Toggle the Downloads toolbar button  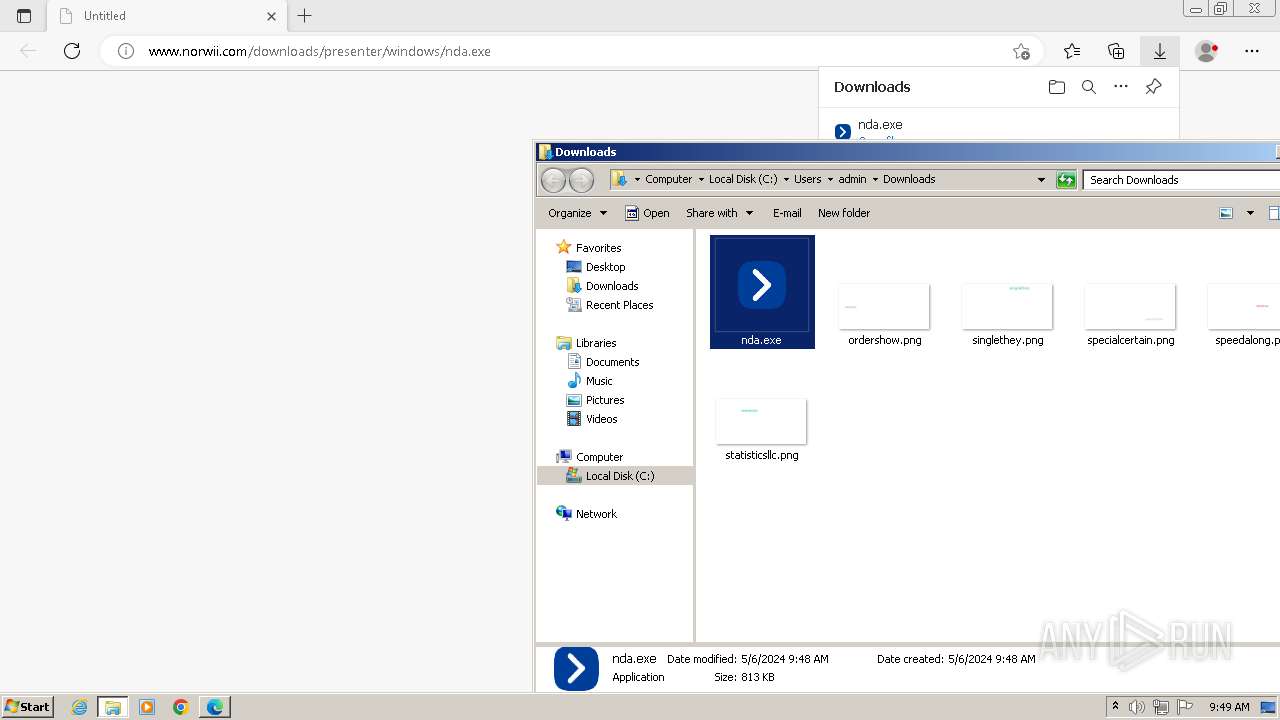pos(1160,51)
